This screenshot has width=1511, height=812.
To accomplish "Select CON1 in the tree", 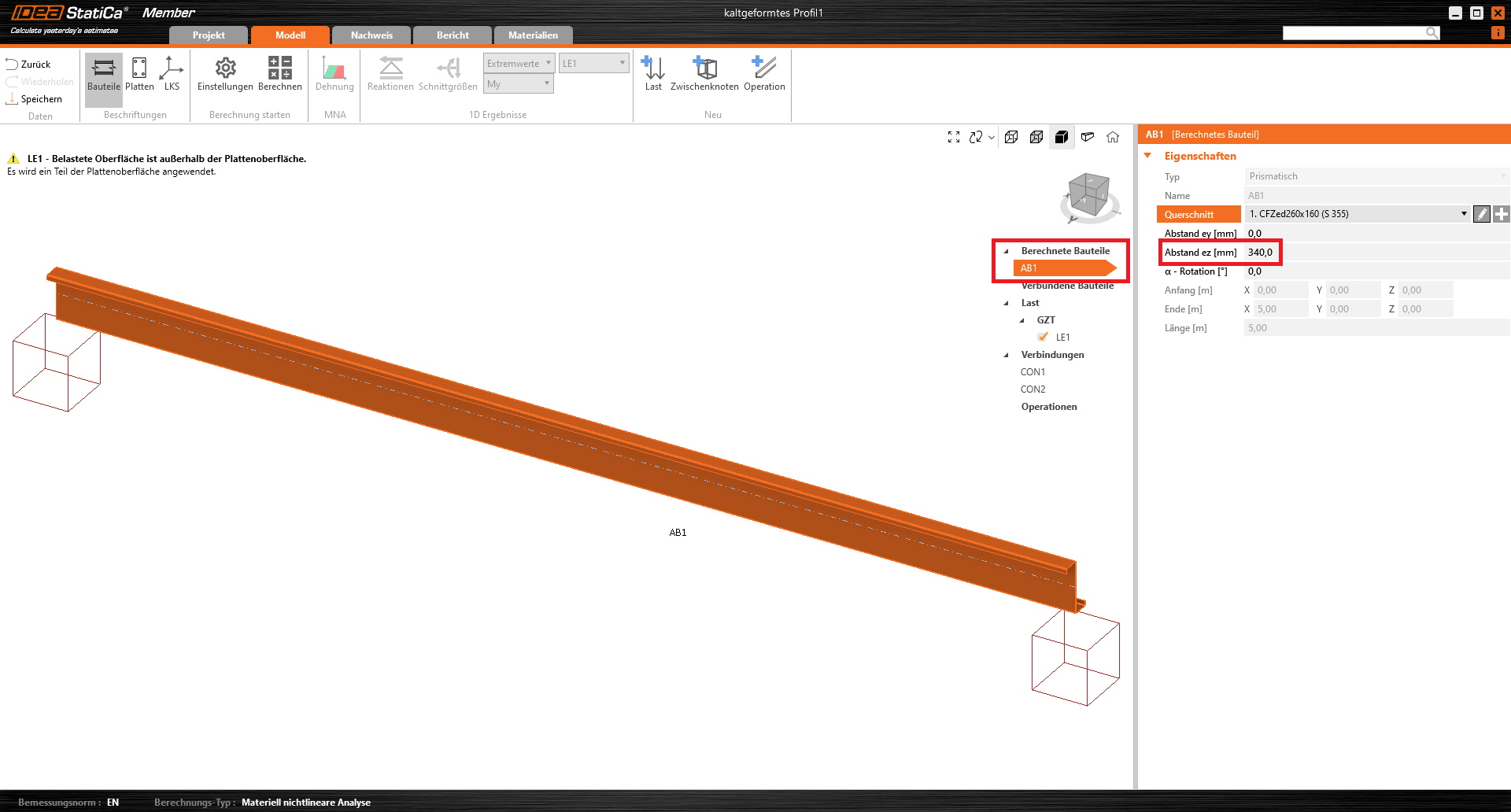I will [1033, 372].
